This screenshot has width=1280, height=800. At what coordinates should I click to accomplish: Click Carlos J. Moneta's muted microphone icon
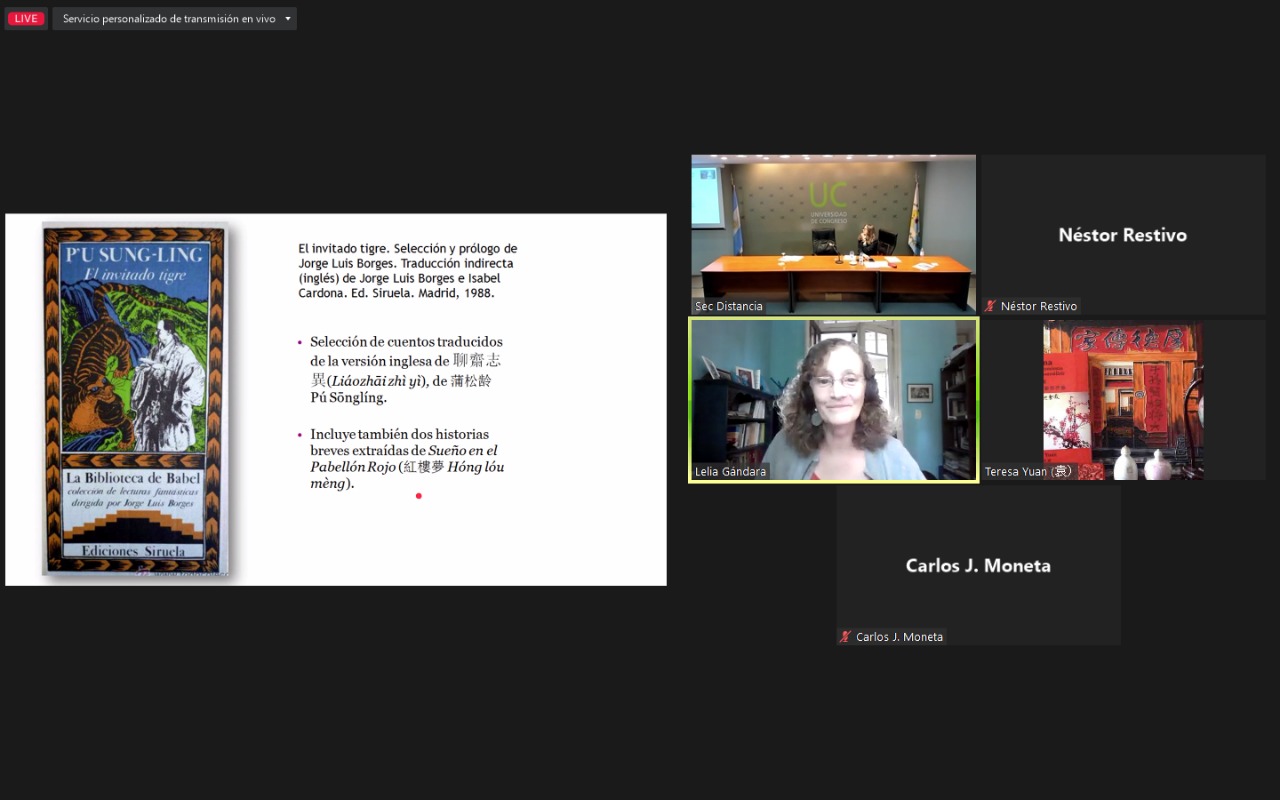[846, 637]
